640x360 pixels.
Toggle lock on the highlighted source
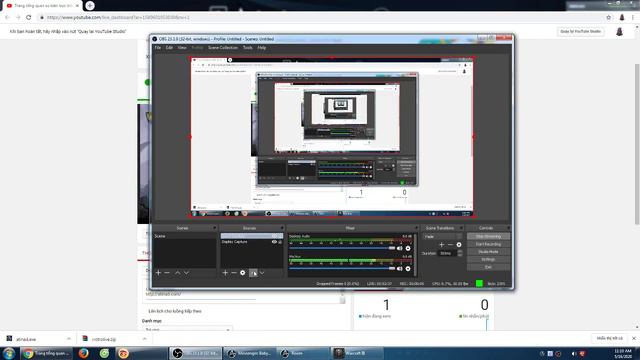pos(280,236)
